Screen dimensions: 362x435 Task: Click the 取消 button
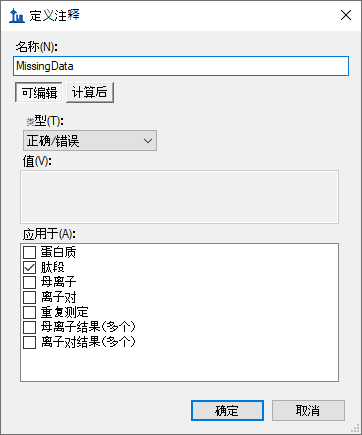click(x=308, y=410)
